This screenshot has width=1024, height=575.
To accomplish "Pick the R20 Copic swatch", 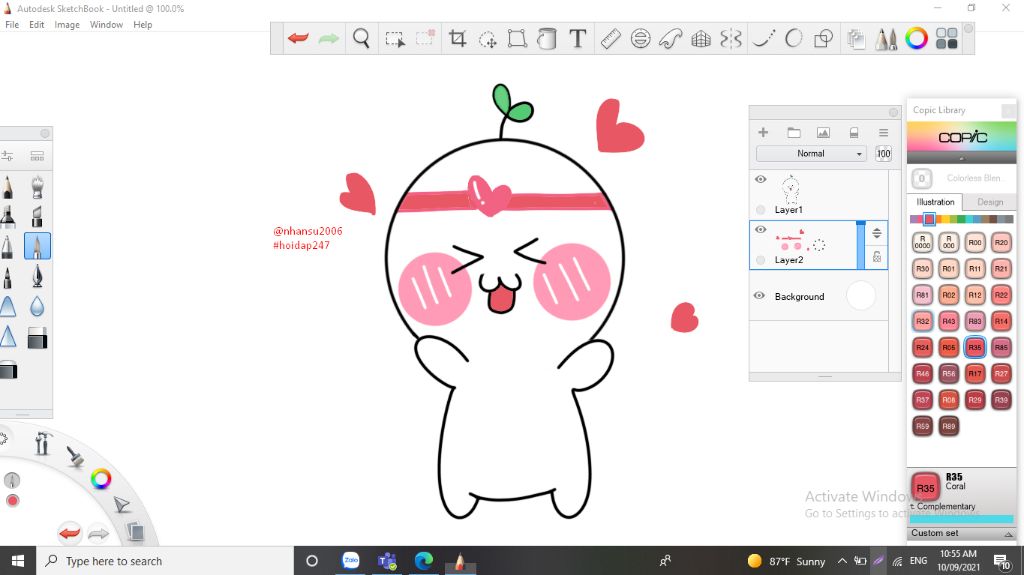I will pyautogui.click(x=1001, y=242).
